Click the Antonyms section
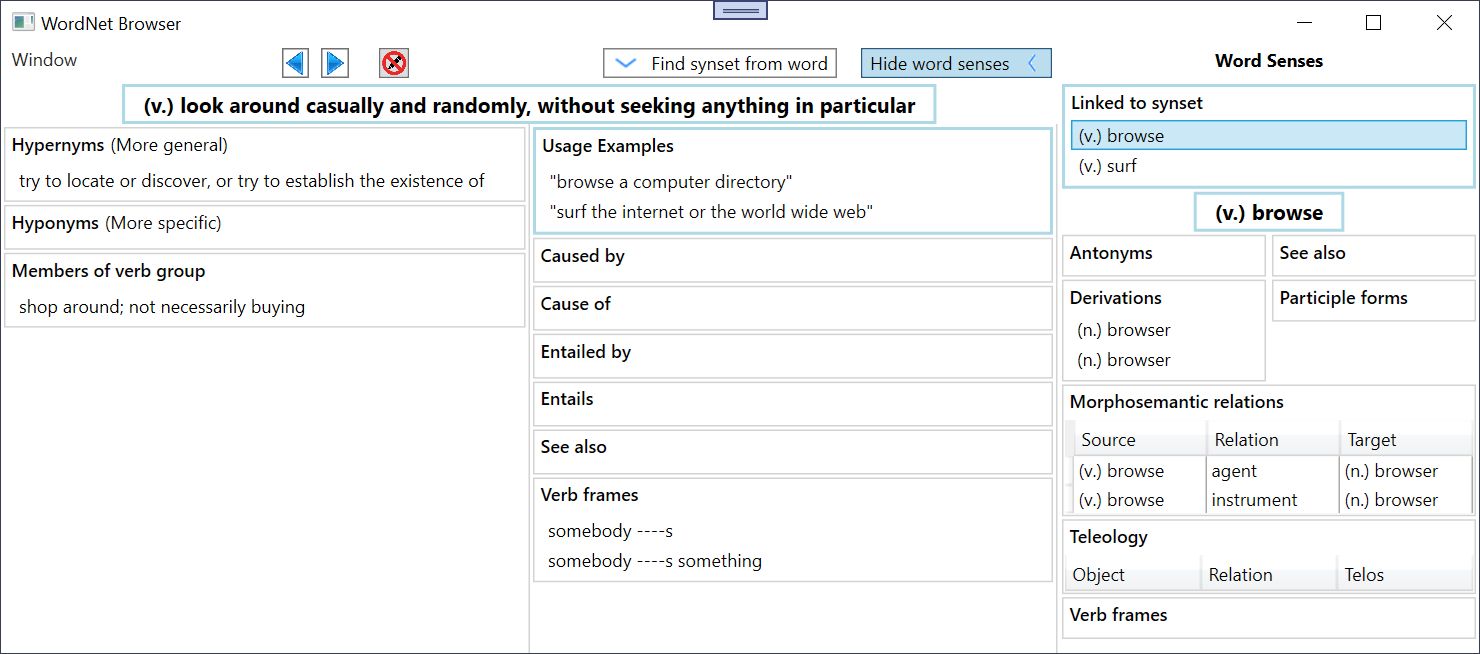The width and height of the screenshot is (1480, 654). coord(1164,255)
